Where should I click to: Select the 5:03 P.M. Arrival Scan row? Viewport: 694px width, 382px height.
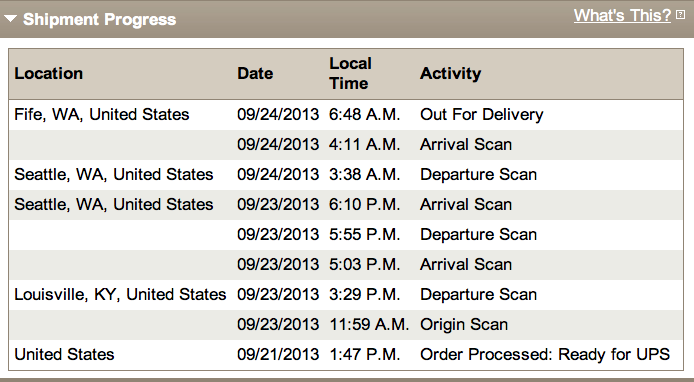pyautogui.click(x=345, y=265)
